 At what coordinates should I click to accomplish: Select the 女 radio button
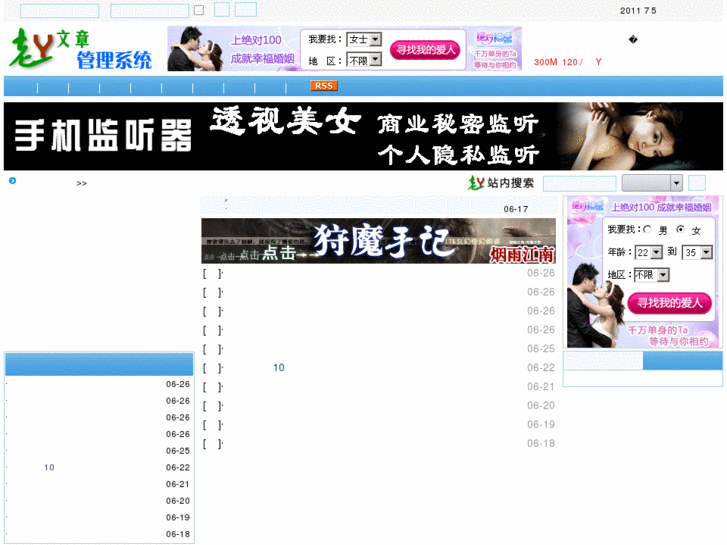[x=680, y=229]
